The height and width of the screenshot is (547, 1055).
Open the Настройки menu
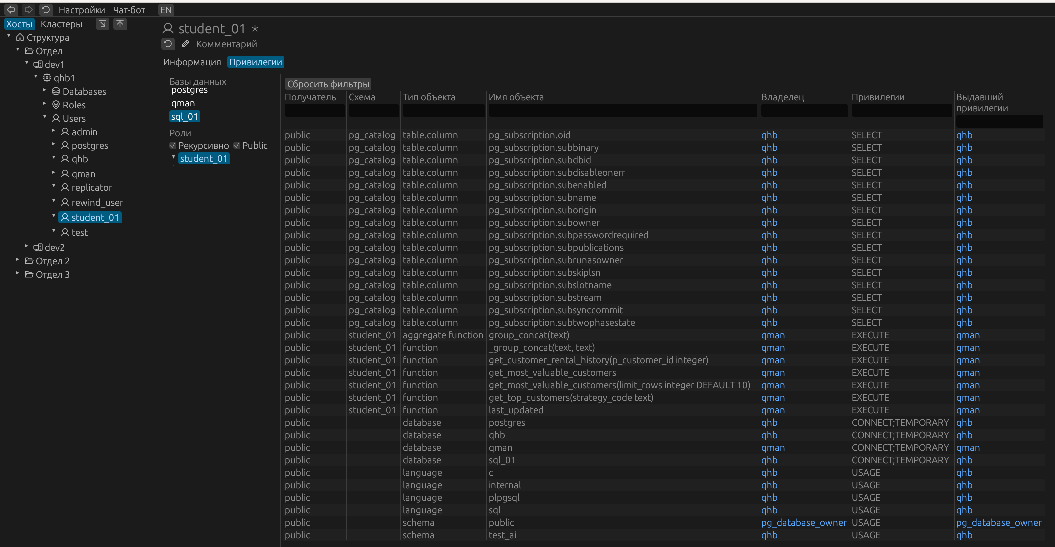81,9
